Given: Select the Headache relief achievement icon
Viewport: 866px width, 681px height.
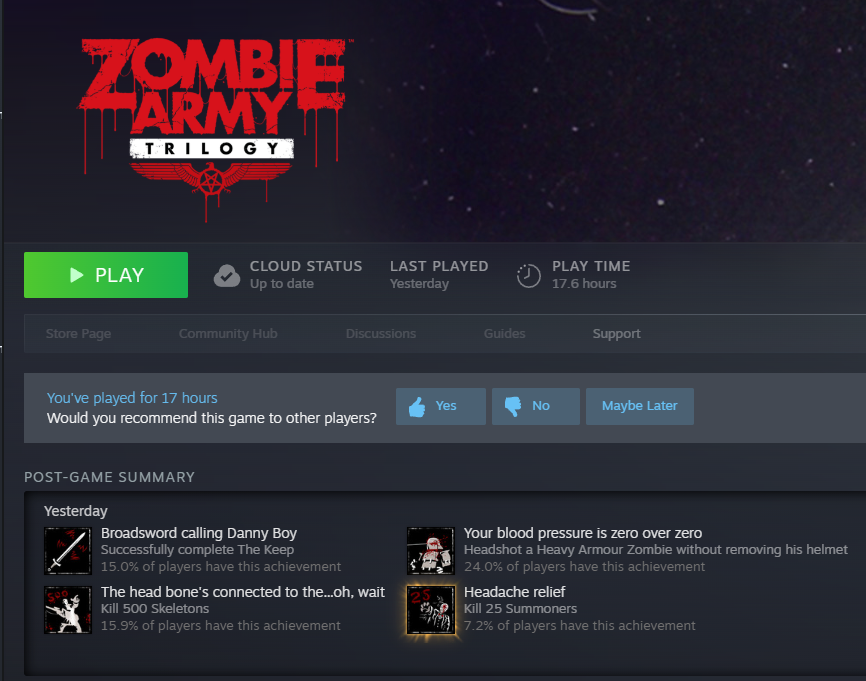Looking at the screenshot, I should point(431,610).
